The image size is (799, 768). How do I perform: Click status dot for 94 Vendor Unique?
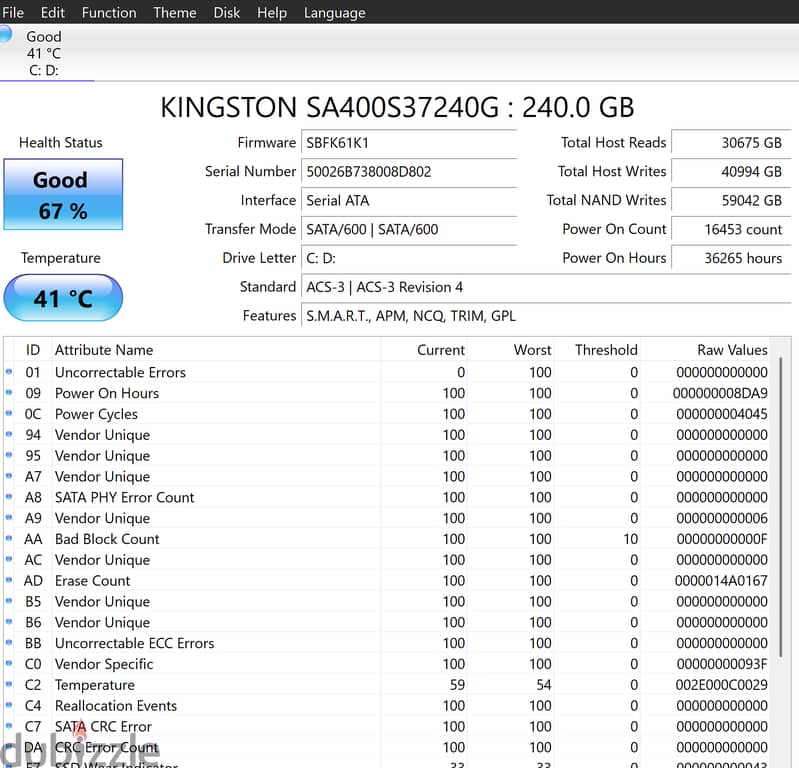pyautogui.click(x=9, y=434)
